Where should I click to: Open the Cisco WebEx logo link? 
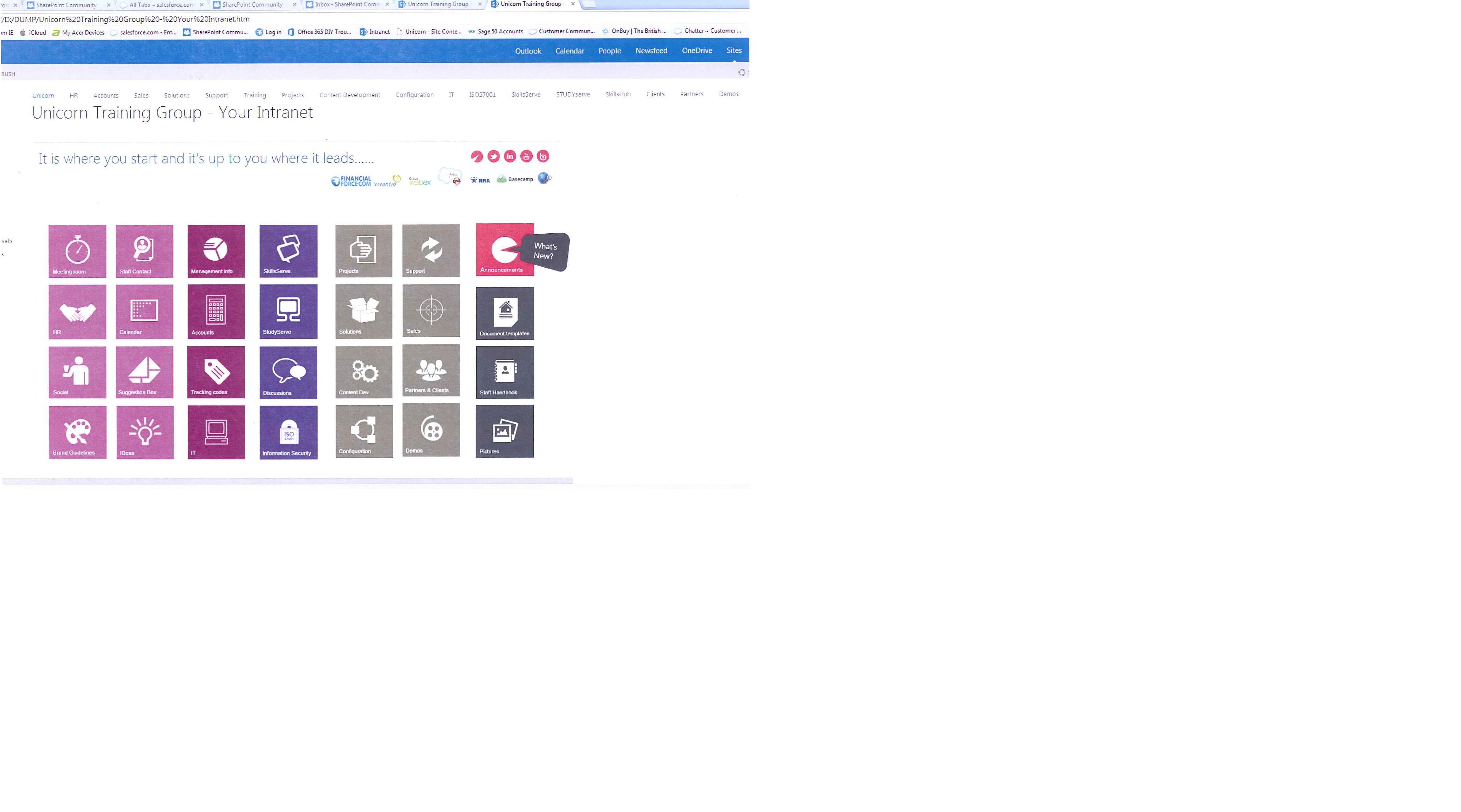(420, 182)
